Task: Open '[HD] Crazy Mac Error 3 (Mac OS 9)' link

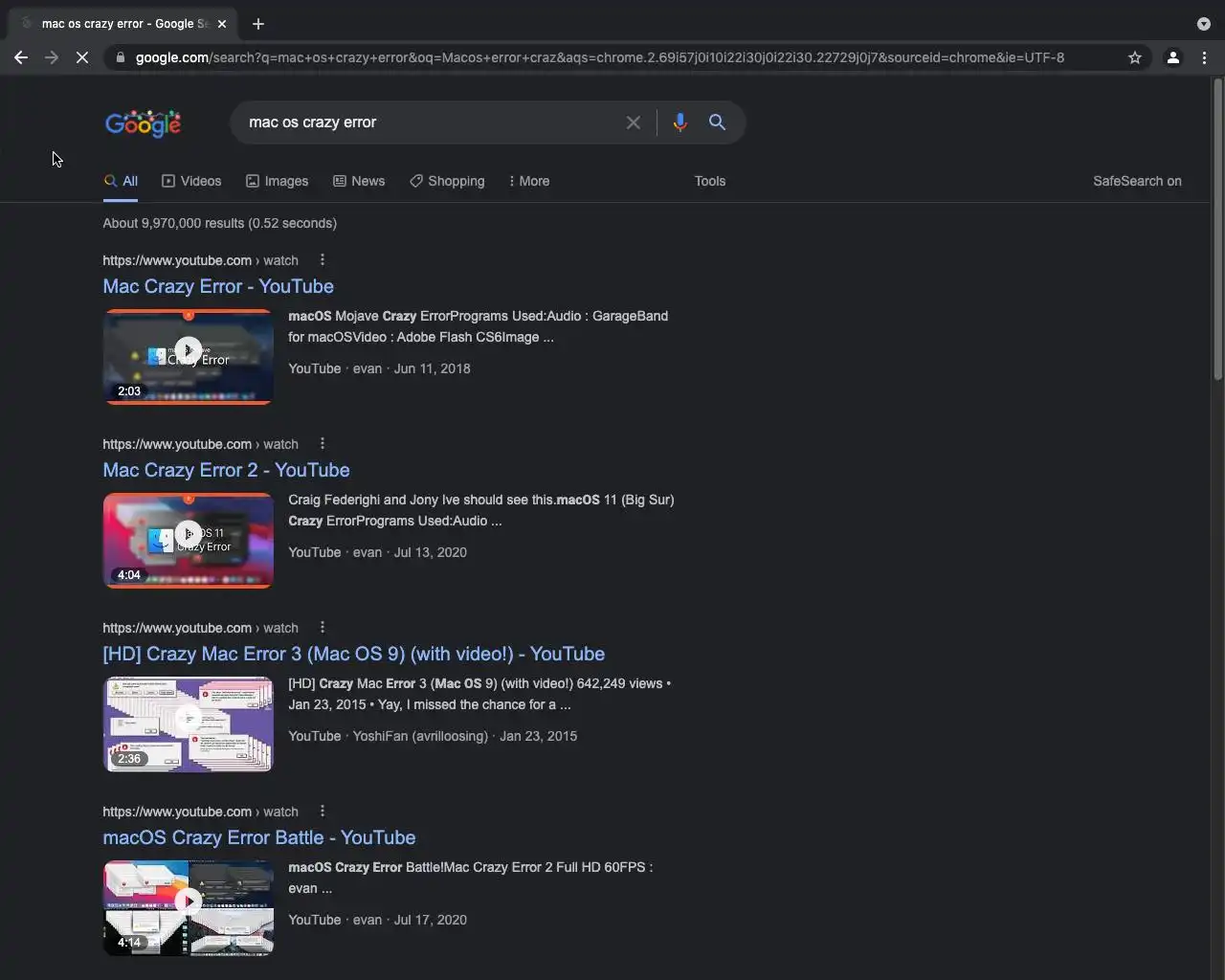Action: point(353,654)
